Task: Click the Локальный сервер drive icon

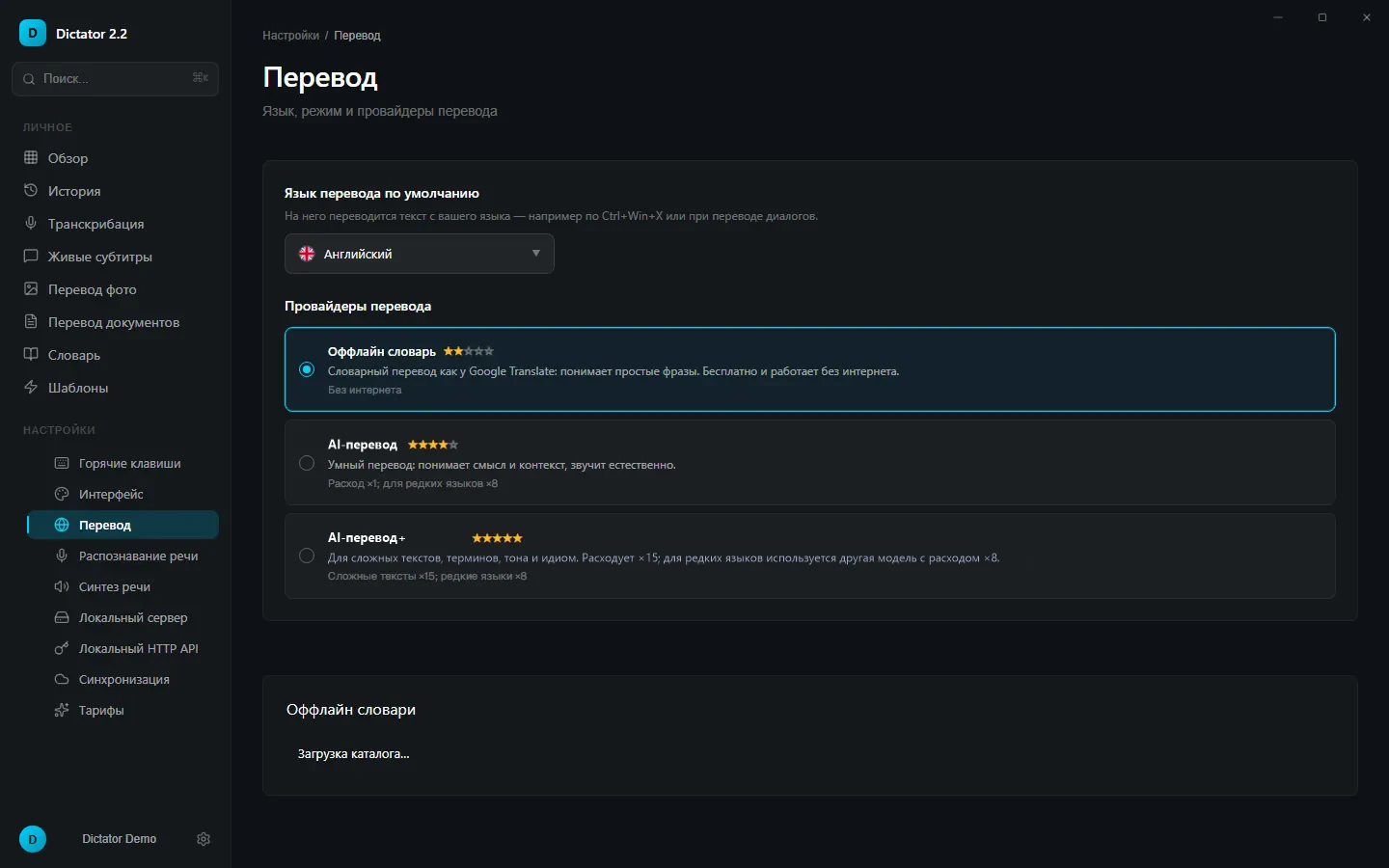Action: 62,617
